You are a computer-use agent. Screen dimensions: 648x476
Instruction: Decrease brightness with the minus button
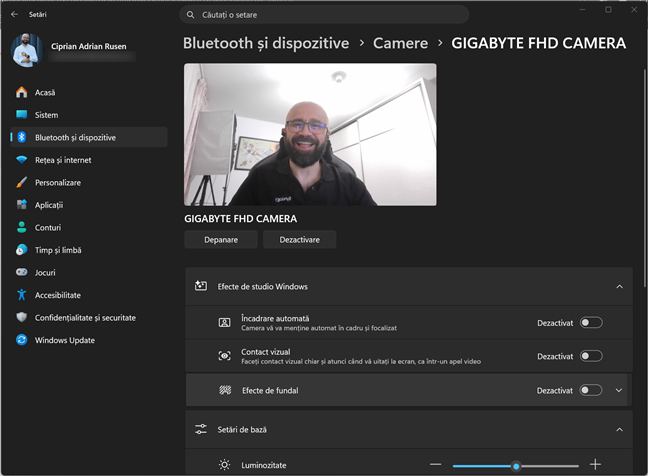[435, 464]
